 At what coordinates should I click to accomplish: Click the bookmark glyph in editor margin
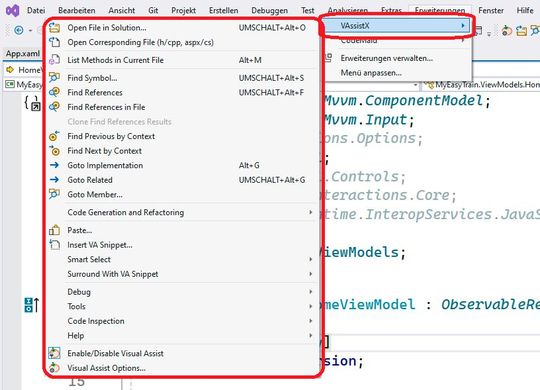33,103
